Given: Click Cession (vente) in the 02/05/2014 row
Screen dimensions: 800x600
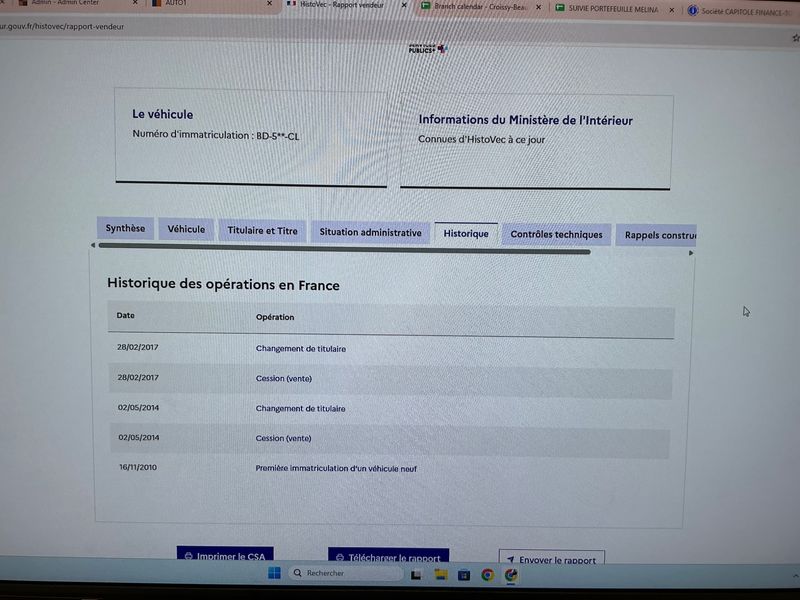Looking at the screenshot, I should click(x=283, y=438).
